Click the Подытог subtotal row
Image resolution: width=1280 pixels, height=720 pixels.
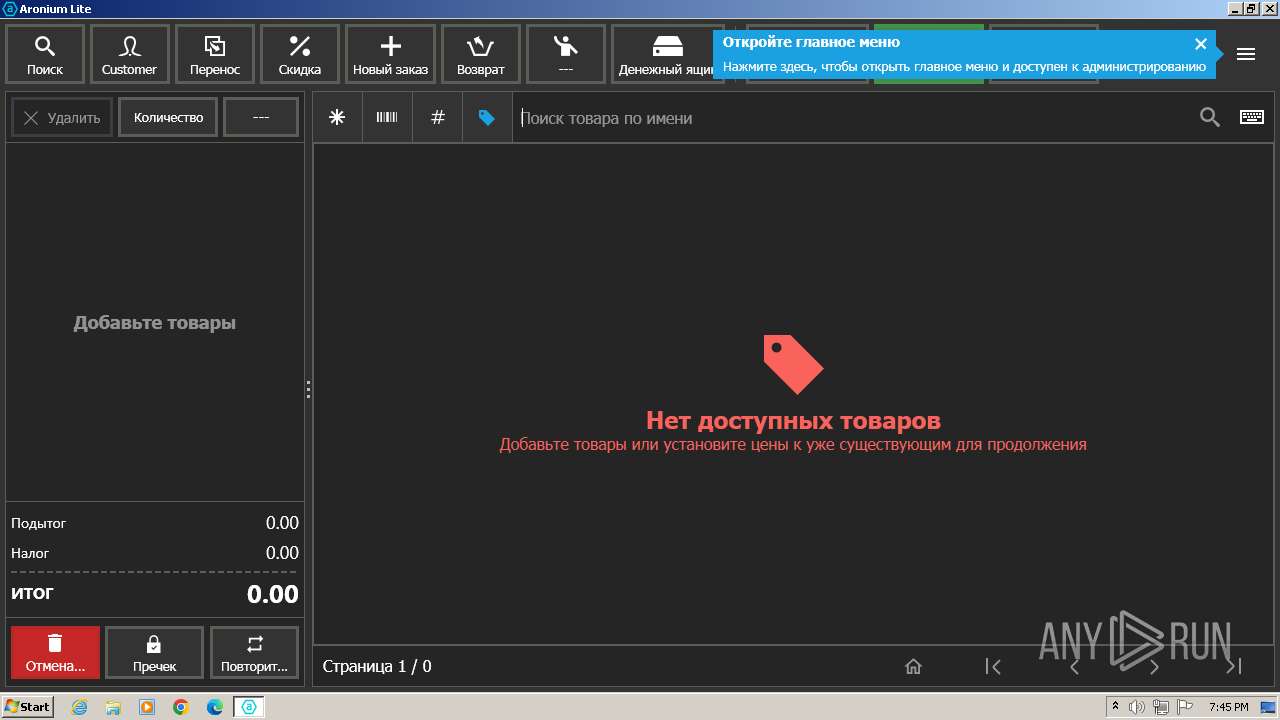pos(155,523)
